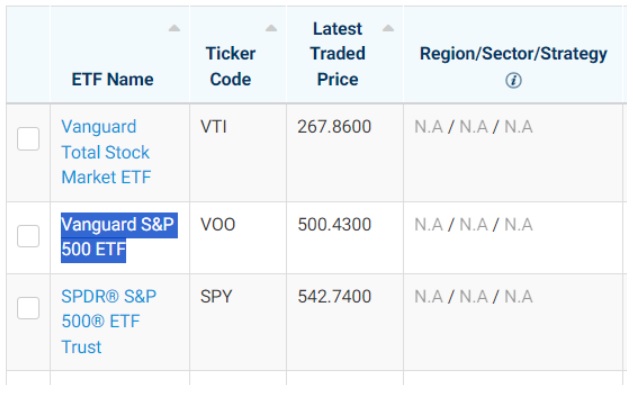Open Vanguard Total Stock Market ETF link
Image resolution: width=633 pixels, height=396 pixels.
[x=106, y=152]
